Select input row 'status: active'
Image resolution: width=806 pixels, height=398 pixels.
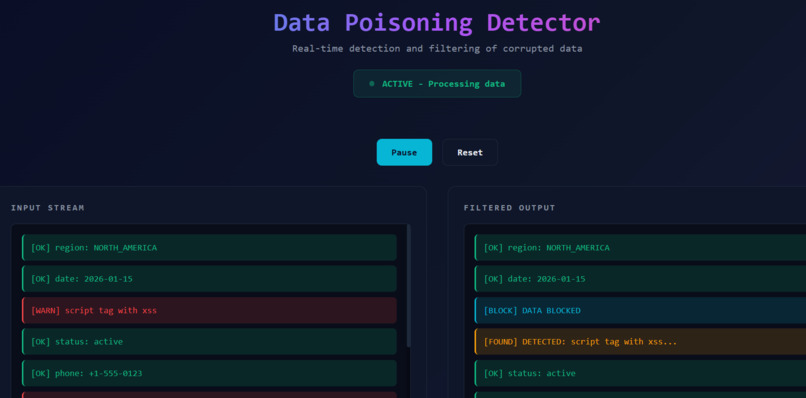pos(209,341)
